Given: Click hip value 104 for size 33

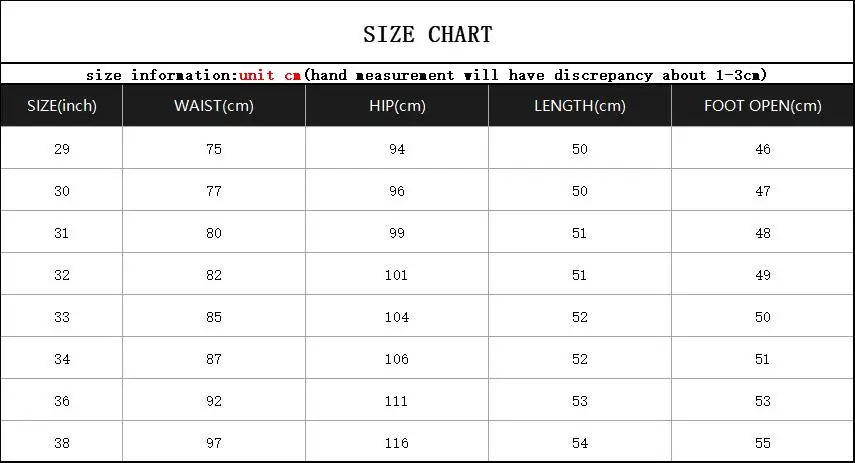Looking at the screenshot, I should click(397, 317).
